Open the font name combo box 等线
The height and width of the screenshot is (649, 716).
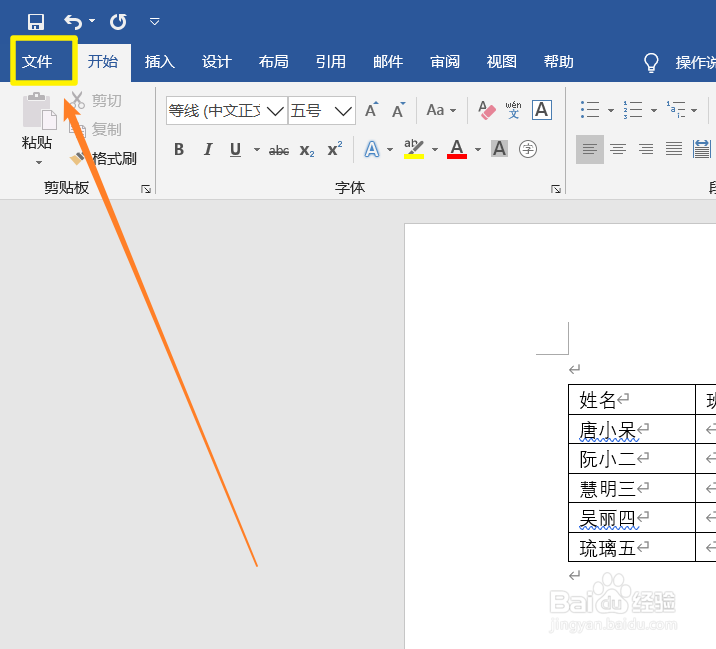click(x=227, y=110)
